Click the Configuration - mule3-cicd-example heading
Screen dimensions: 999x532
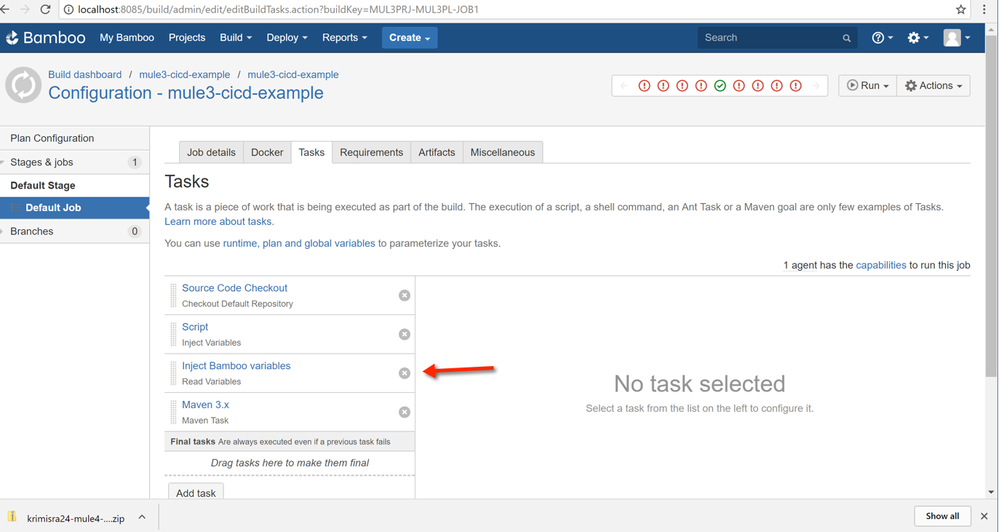(186, 93)
